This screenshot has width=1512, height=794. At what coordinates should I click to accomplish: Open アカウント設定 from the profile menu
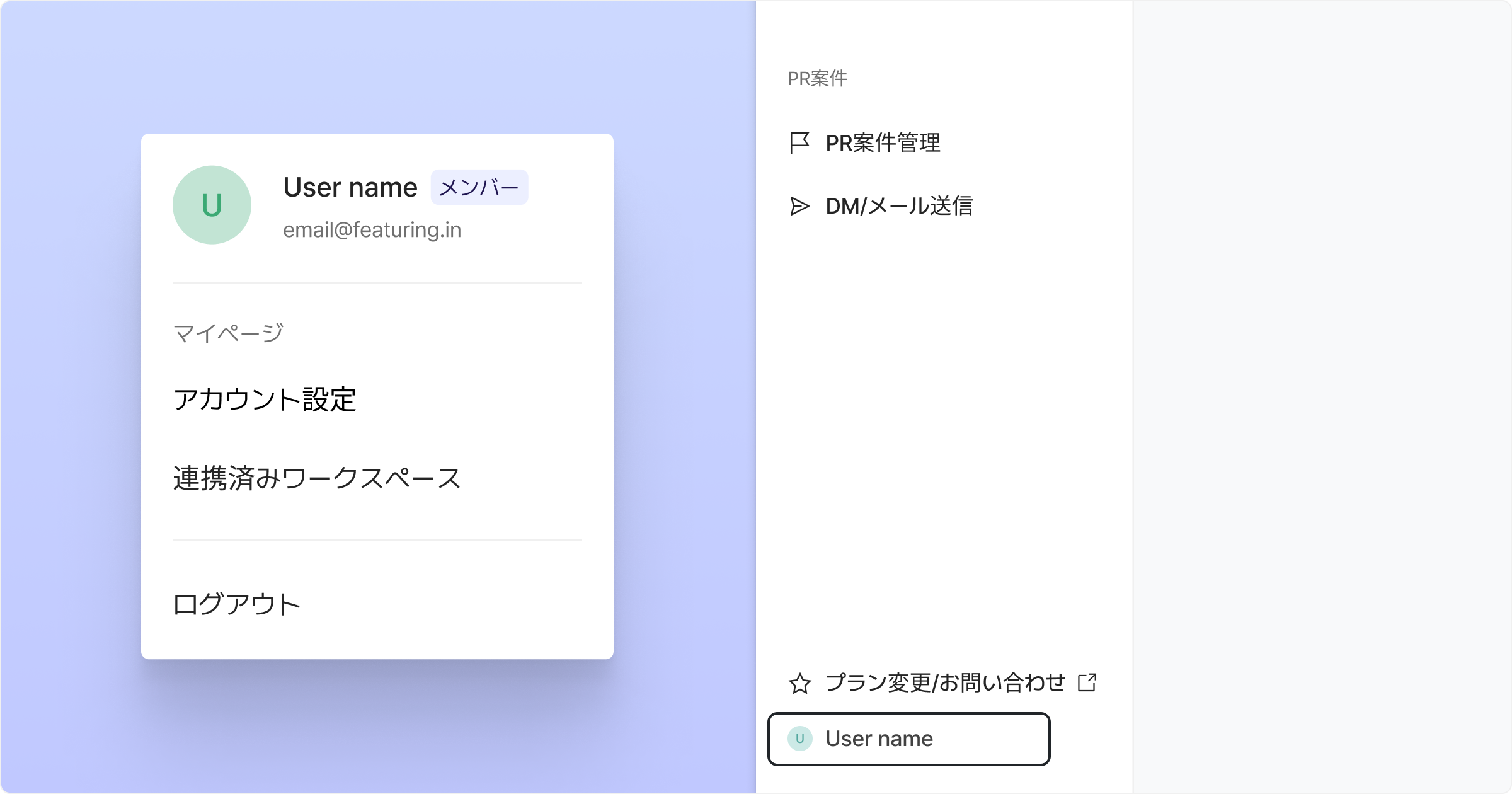265,400
